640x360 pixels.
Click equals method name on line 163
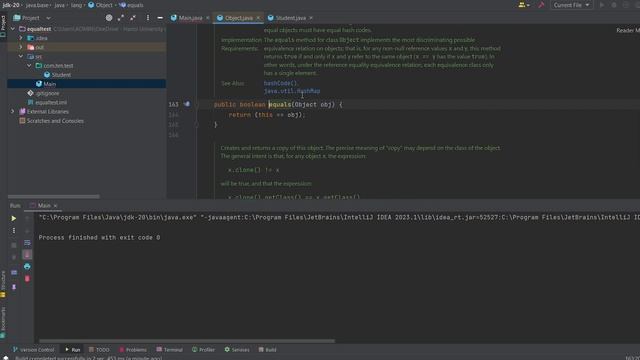pyautogui.click(x=280, y=104)
